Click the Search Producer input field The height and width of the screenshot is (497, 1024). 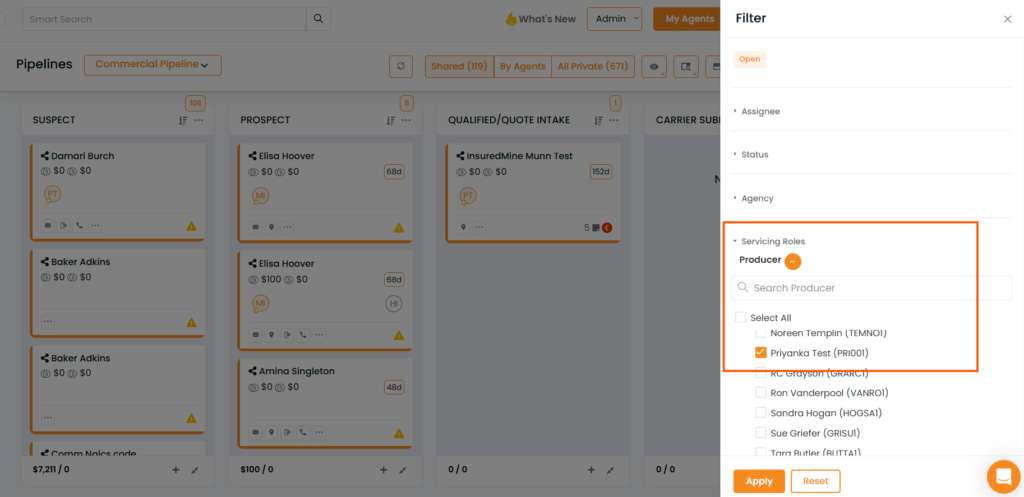[871, 288]
